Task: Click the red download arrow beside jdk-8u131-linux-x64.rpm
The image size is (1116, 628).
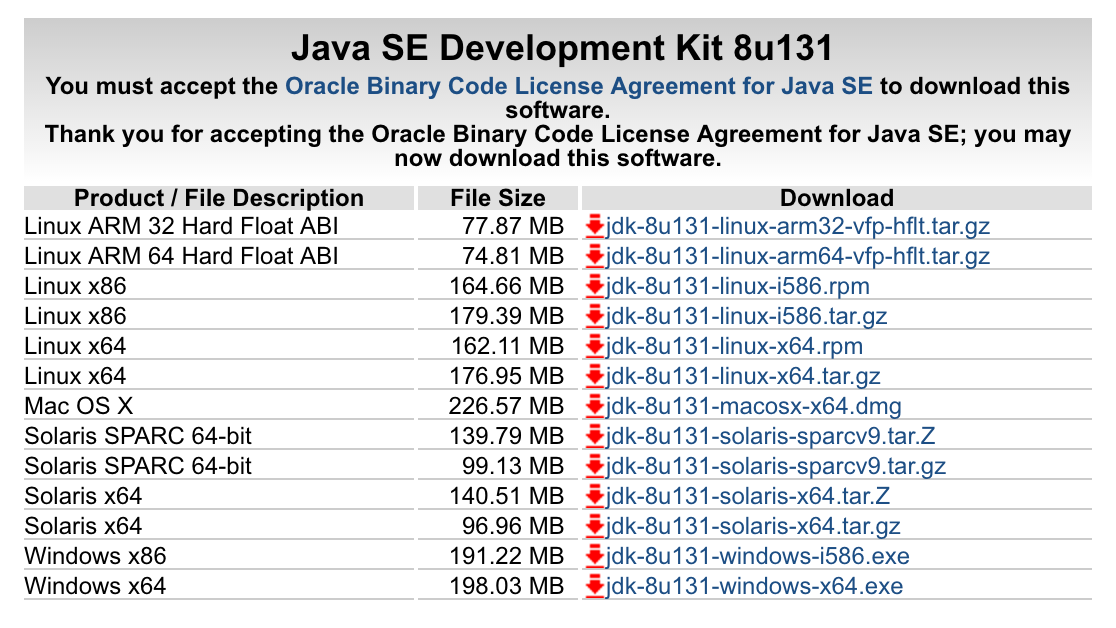Action: click(x=594, y=346)
